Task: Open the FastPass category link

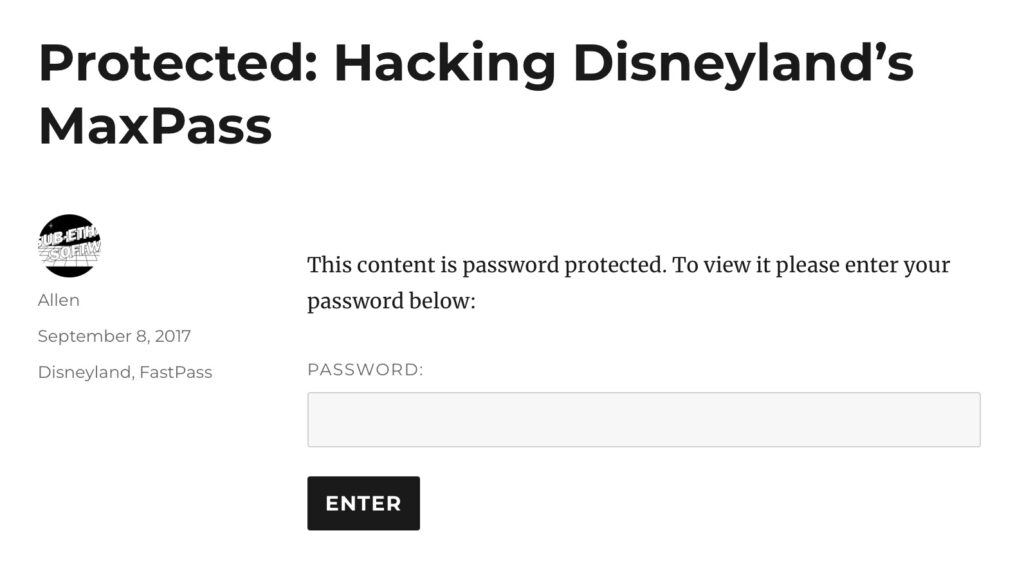Action: [x=176, y=372]
